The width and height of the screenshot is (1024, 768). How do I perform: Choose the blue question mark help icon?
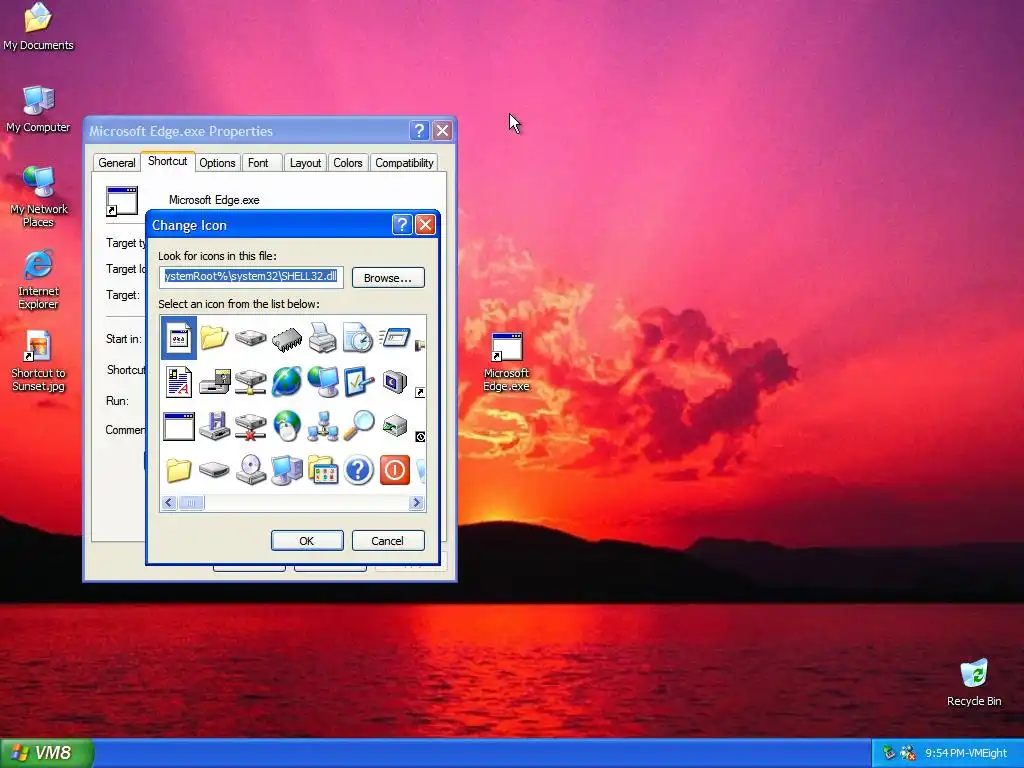click(359, 470)
